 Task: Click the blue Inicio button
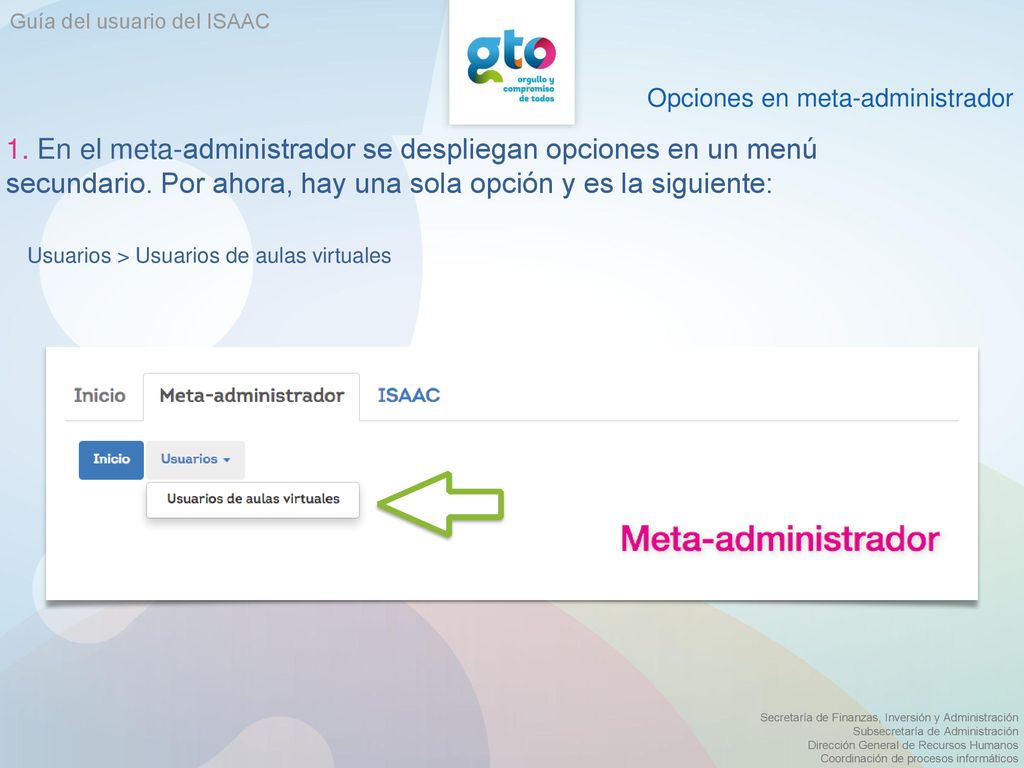[x=111, y=460]
